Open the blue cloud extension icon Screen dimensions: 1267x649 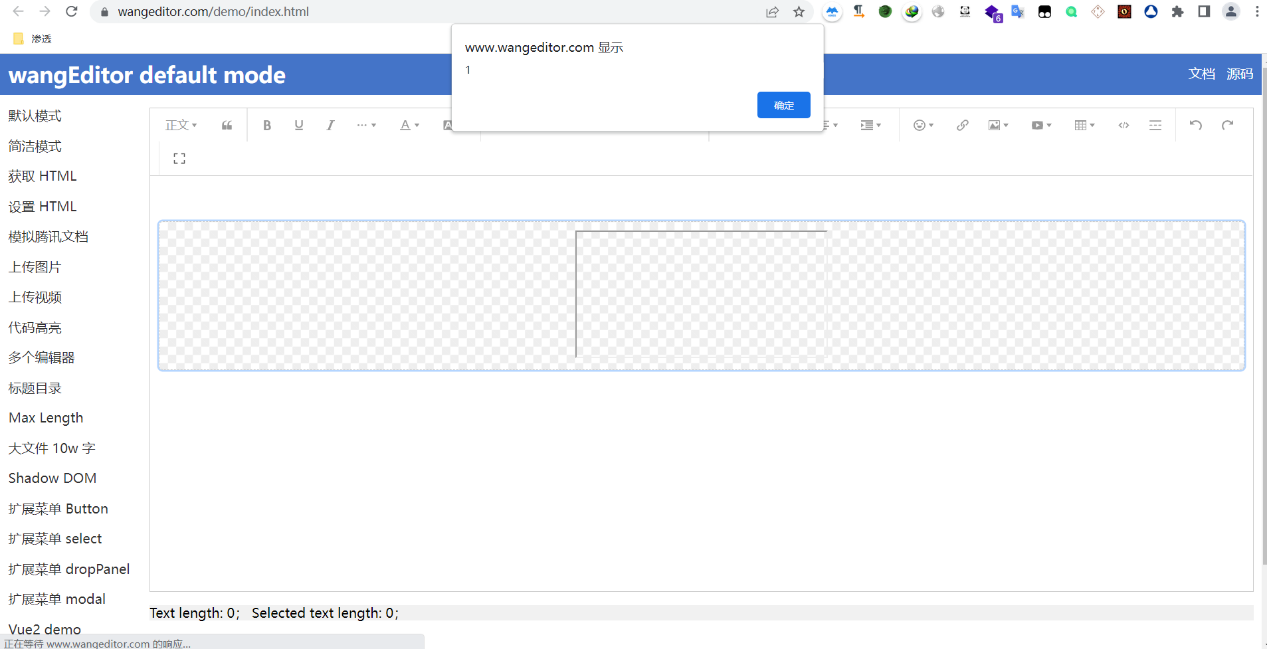(x=832, y=12)
